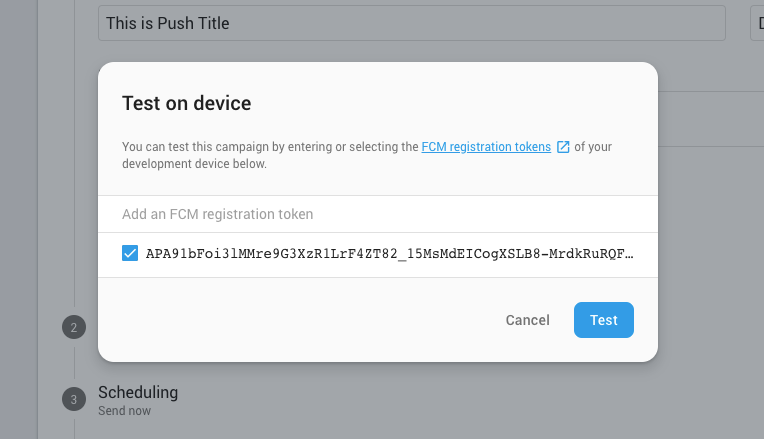Viewport: 764px width, 439px height.
Task: Select the step 3 circle beside Scheduling
Action: click(x=74, y=399)
